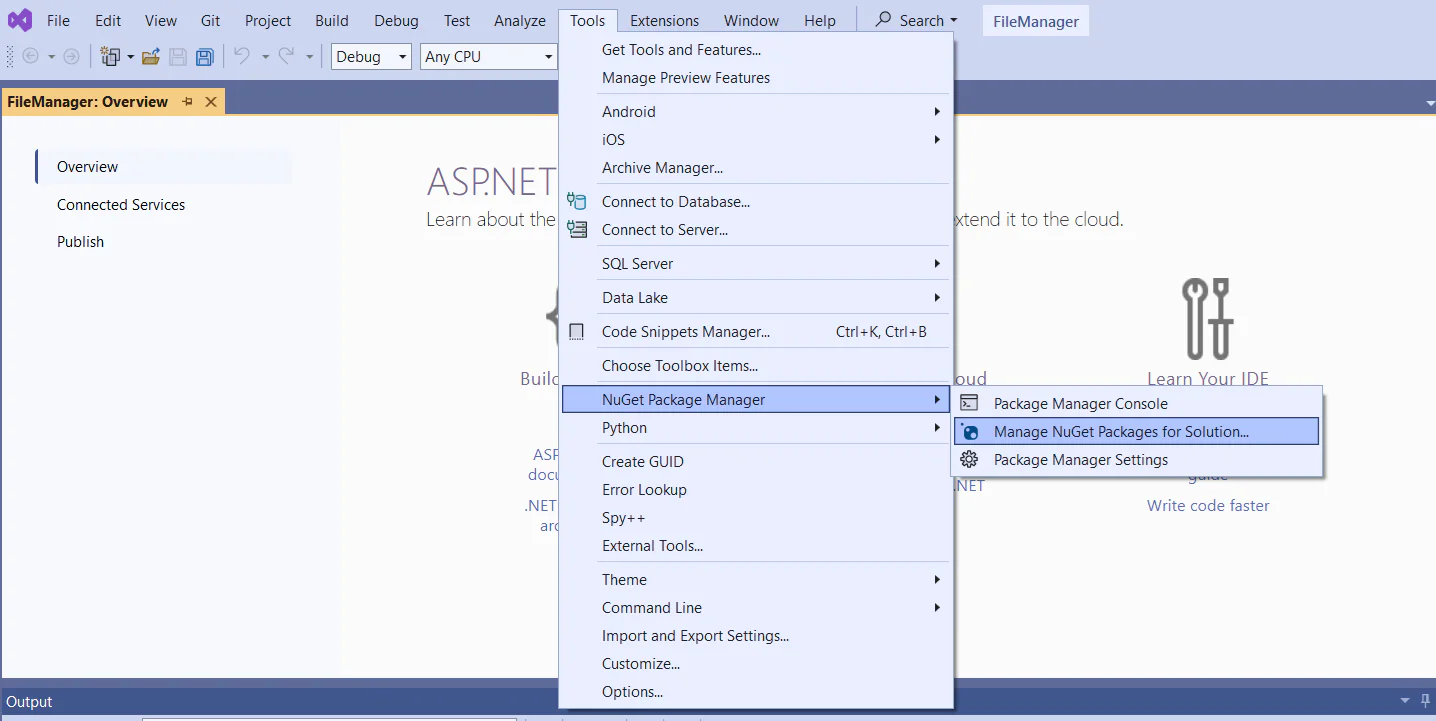Open the document tab list dropdown arrow
This screenshot has width=1436, height=721.
[1428, 104]
